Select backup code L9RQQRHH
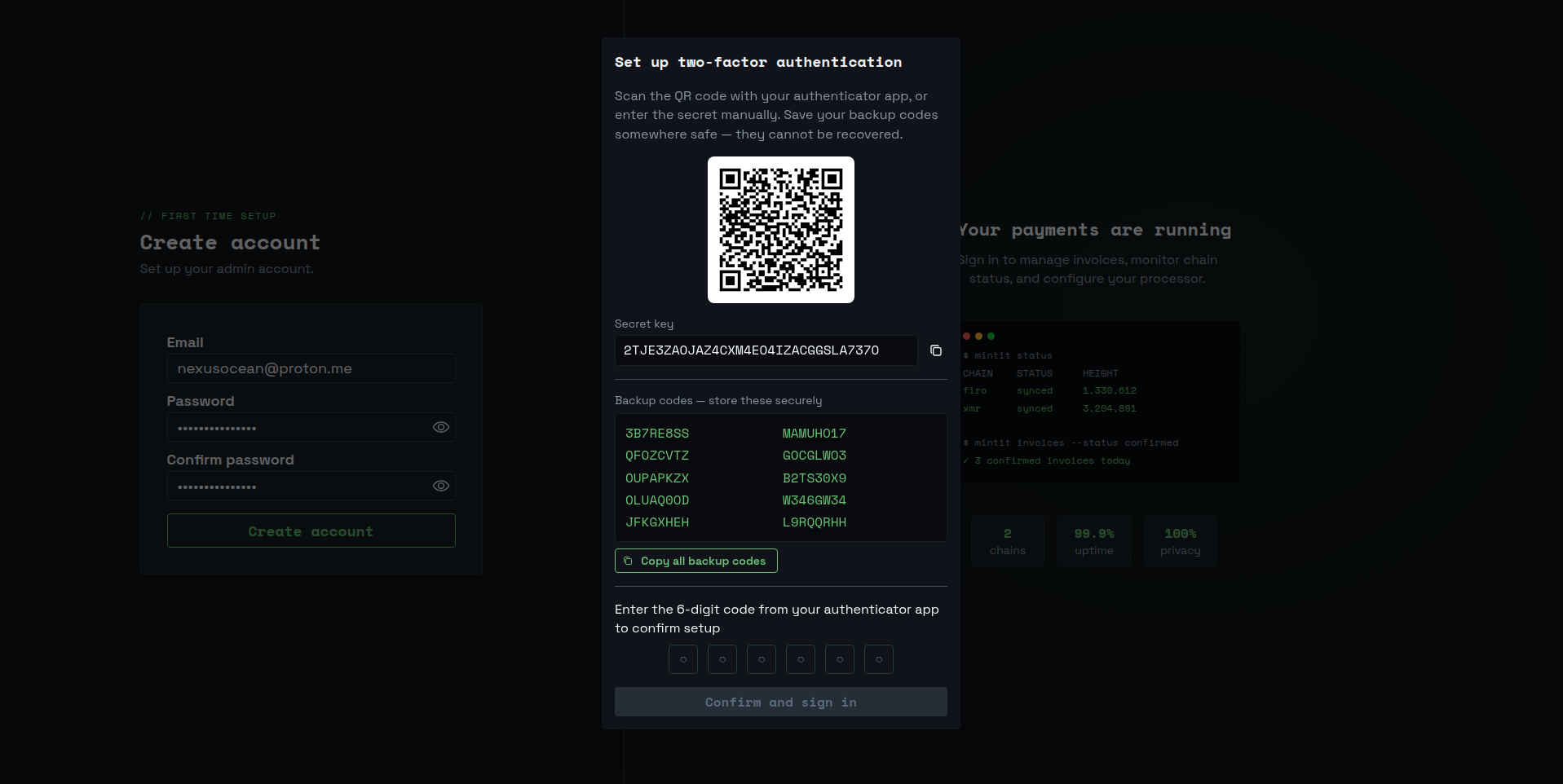This screenshot has height=784, width=1563. pyautogui.click(x=815, y=522)
